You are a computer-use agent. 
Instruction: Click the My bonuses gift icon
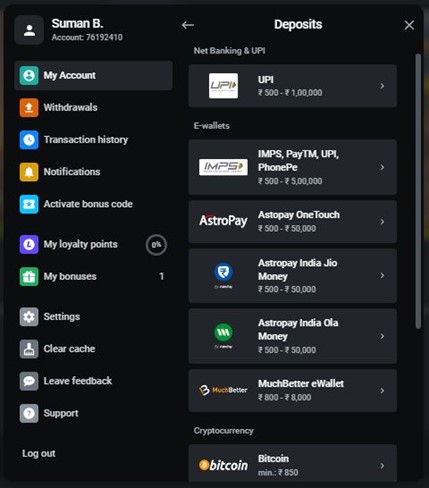pyautogui.click(x=29, y=276)
